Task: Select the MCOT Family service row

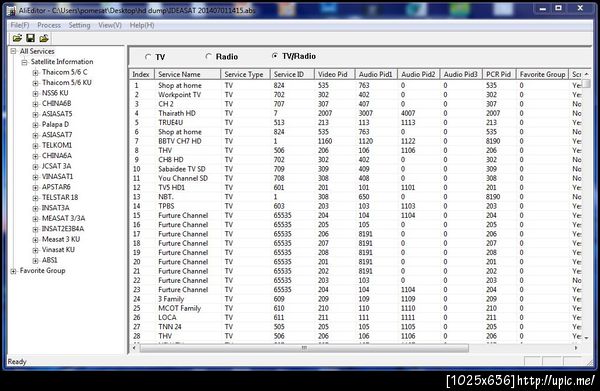Action: (356, 308)
